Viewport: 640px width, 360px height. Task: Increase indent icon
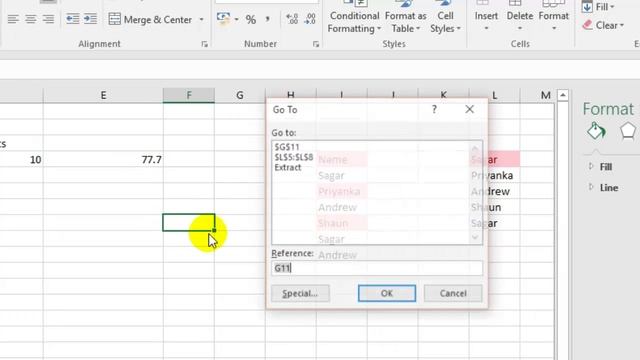point(90,19)
